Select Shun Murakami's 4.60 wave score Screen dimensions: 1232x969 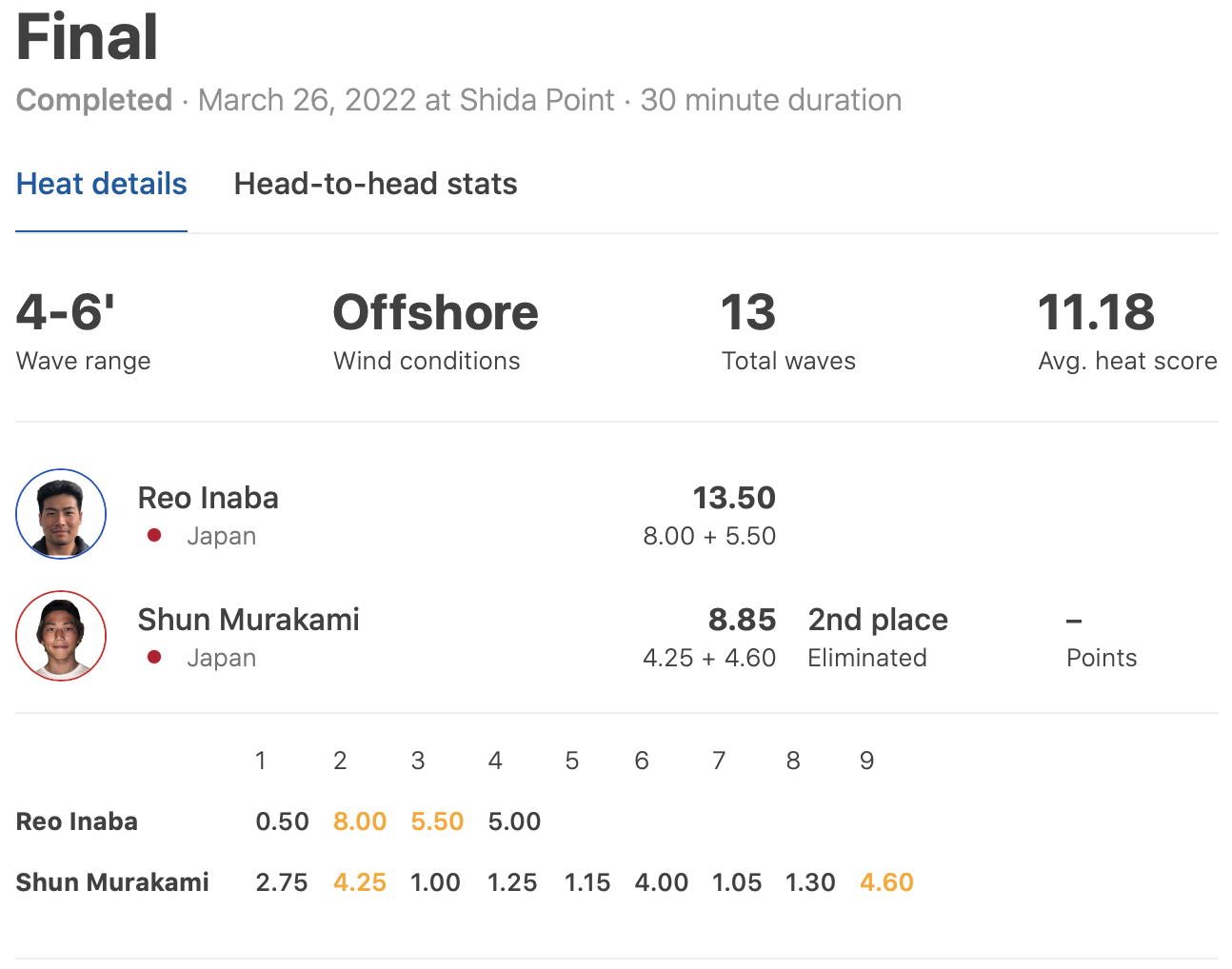[886, 882]
